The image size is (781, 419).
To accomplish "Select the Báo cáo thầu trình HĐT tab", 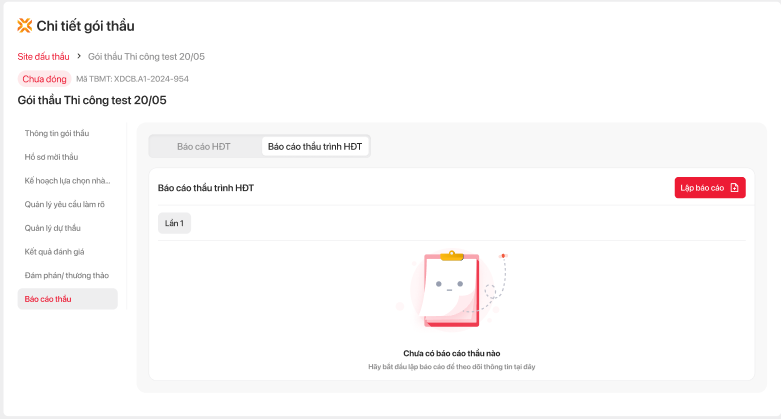I will tap(314, 146).
